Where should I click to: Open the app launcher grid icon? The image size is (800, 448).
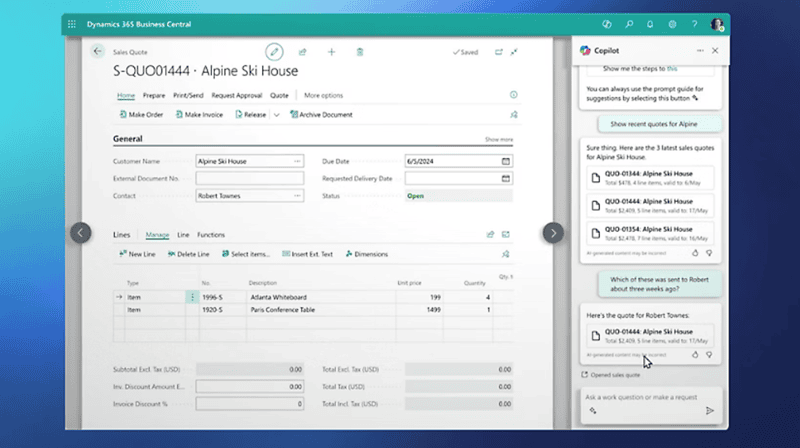click(72, 24)
